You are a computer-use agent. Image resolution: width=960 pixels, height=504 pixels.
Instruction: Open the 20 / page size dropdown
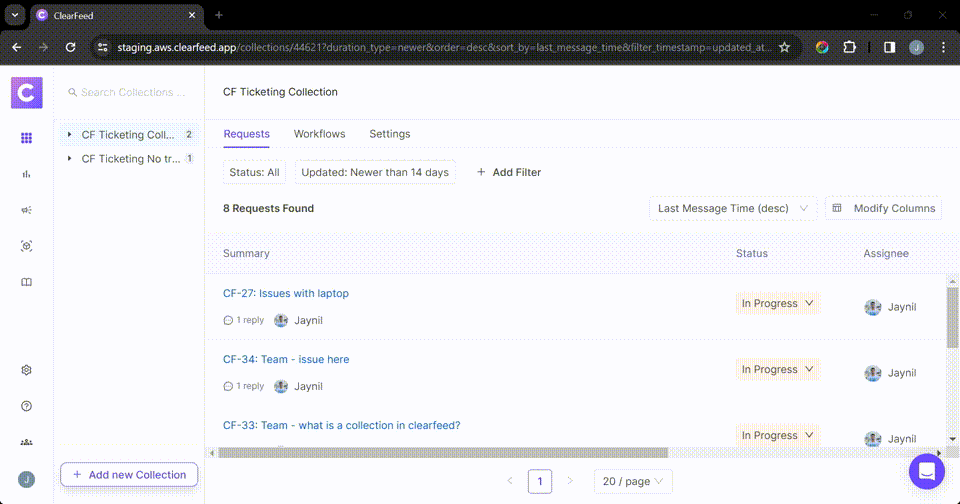click(632, 481)
